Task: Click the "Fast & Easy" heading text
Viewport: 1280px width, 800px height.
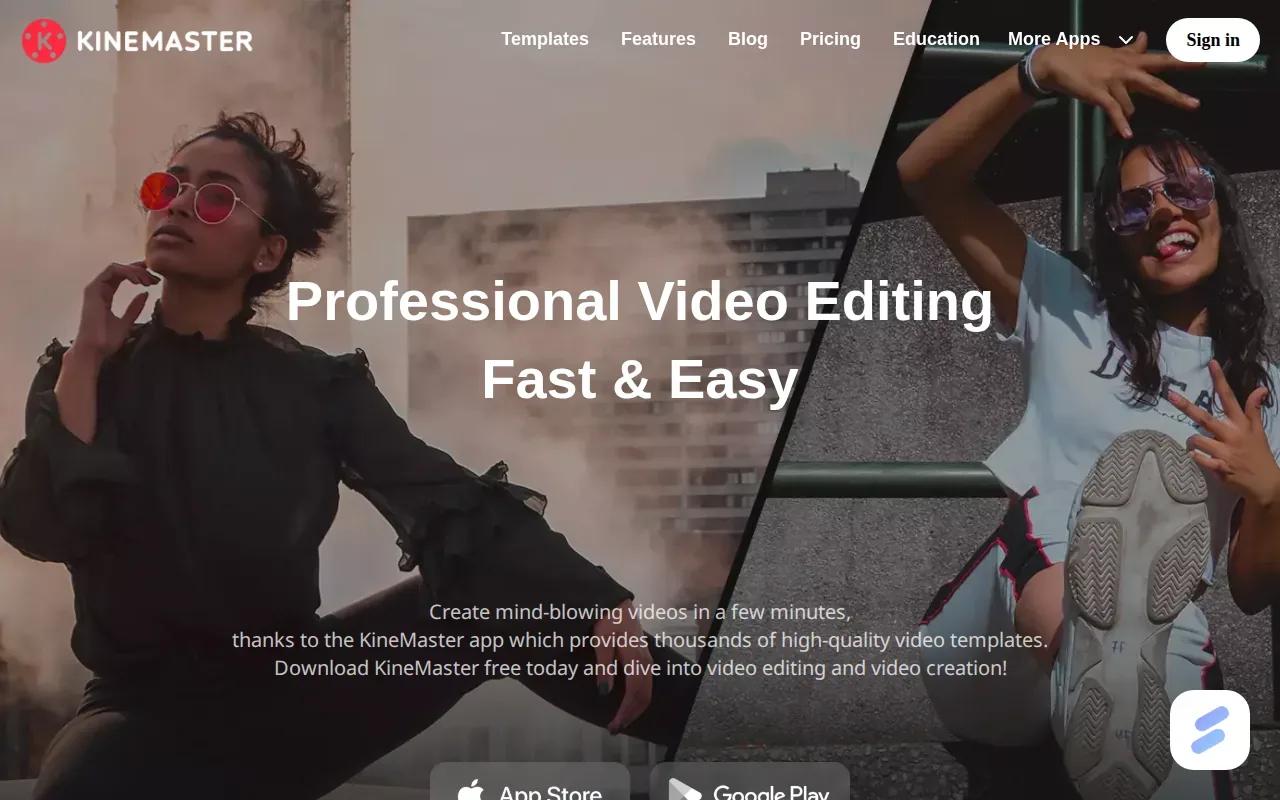Action: [640, 380]
